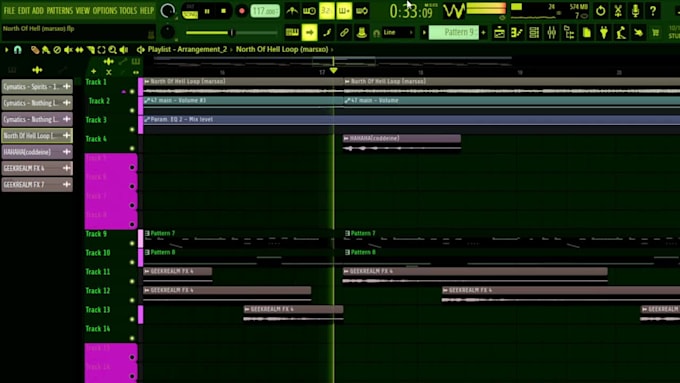The width and height of the screenshot is (680, 383).
Task: Click the scissors render audio icon
Action: click(618, 11)
